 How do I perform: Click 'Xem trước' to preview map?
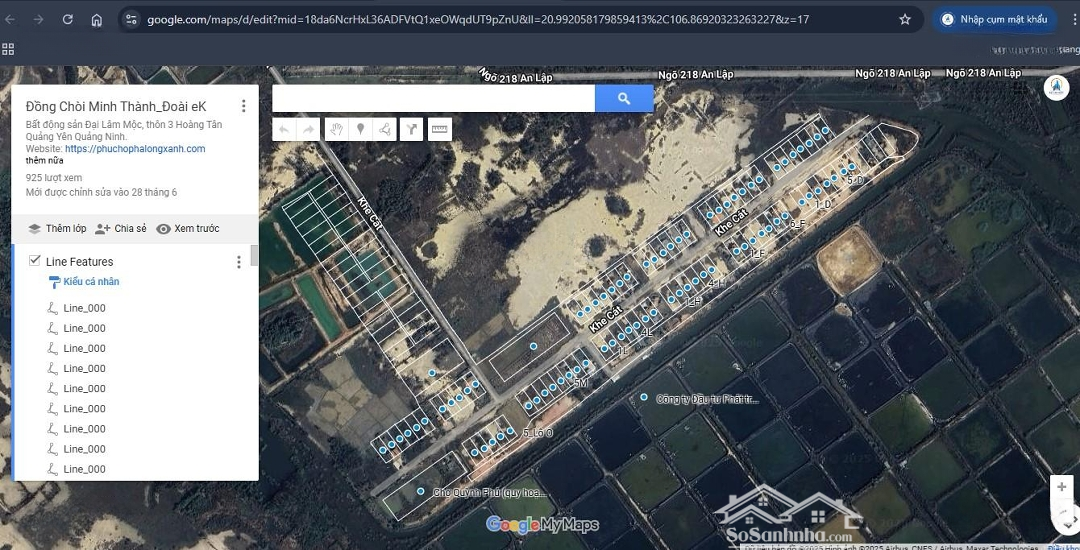[x=187, y=229]
